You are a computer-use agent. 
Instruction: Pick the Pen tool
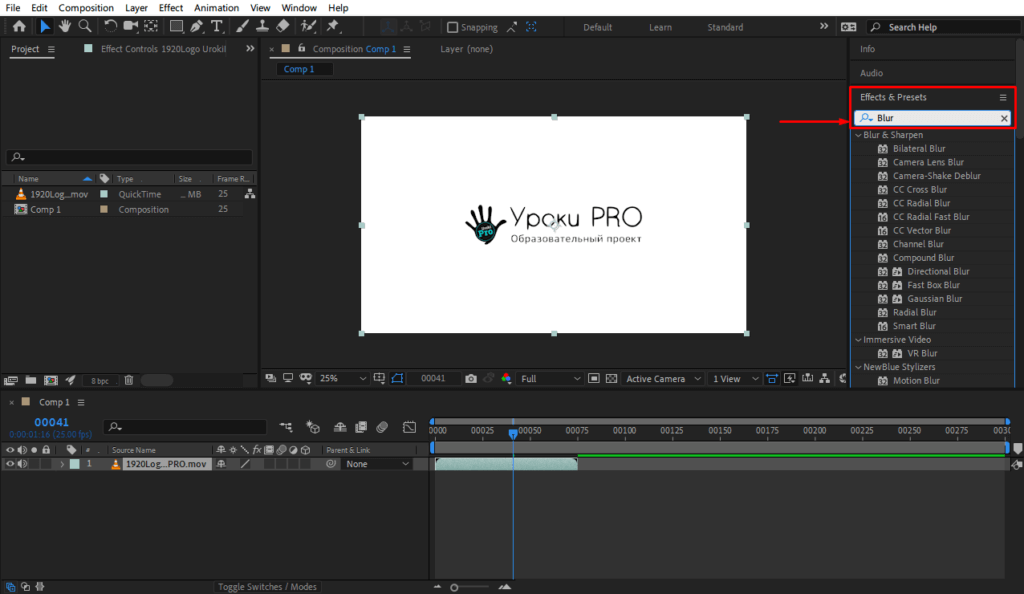(197, 26)
